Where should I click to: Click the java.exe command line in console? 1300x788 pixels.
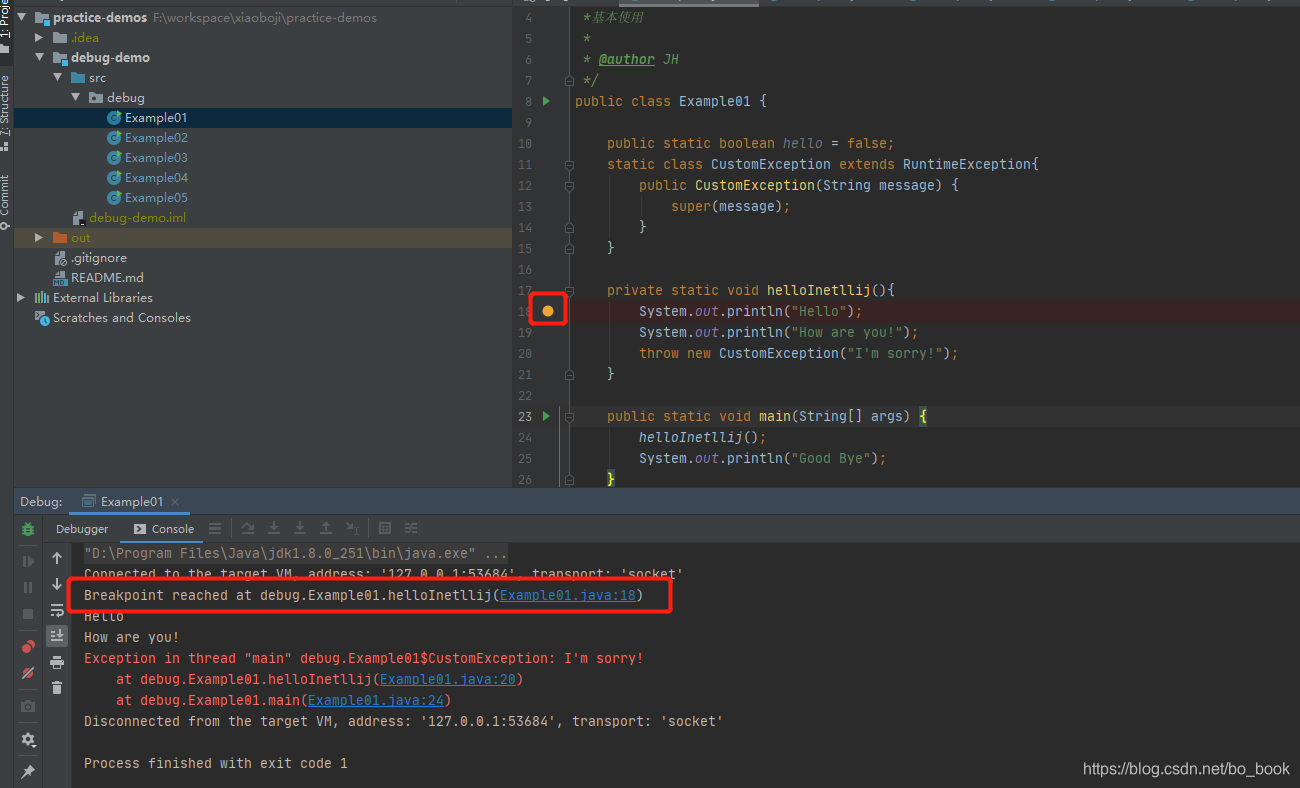click(295, 554)
